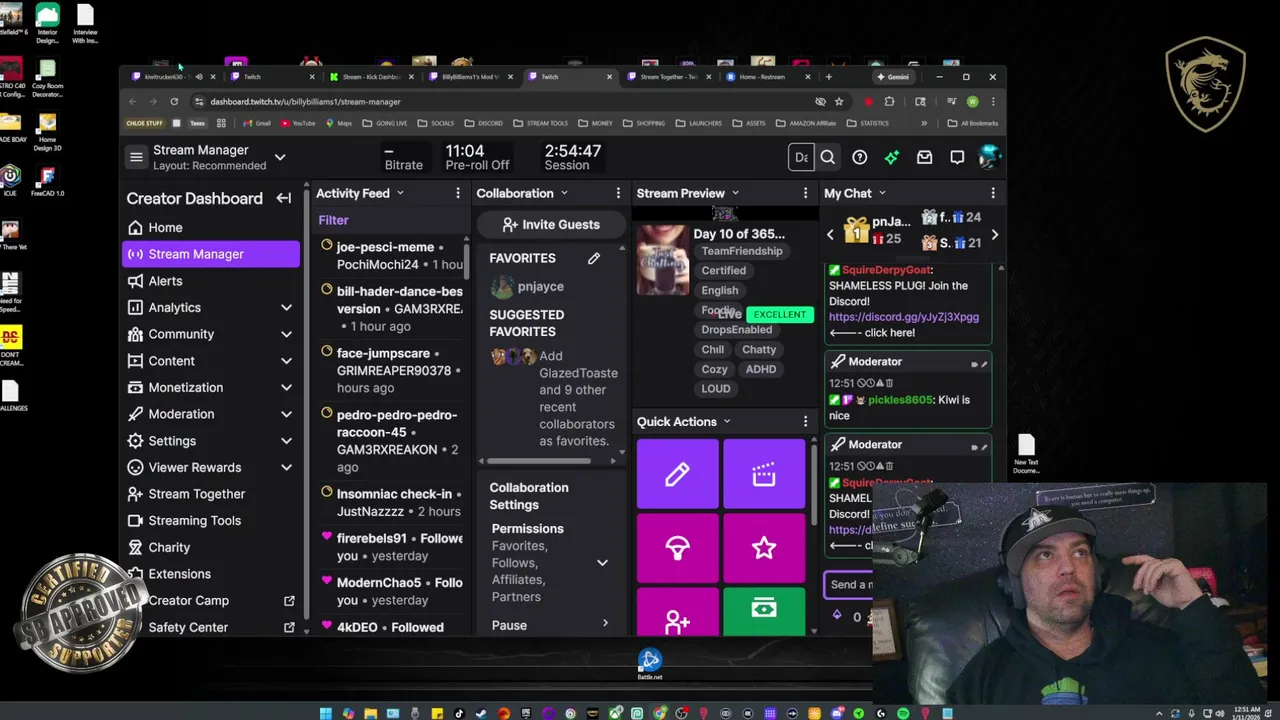The height and width of the screenshot is (720, 1280).
Task: Click the Filter link in Activity Feed
Action: click(x=334, y=220)
